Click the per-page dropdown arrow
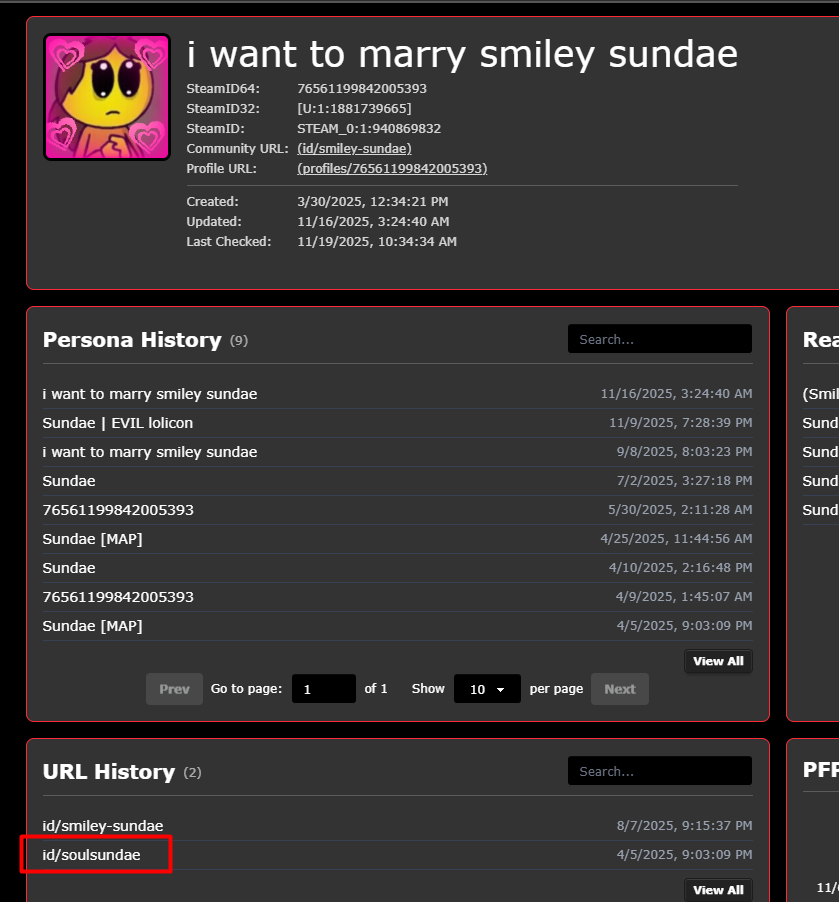839x902 pixels. click(500, 690)
